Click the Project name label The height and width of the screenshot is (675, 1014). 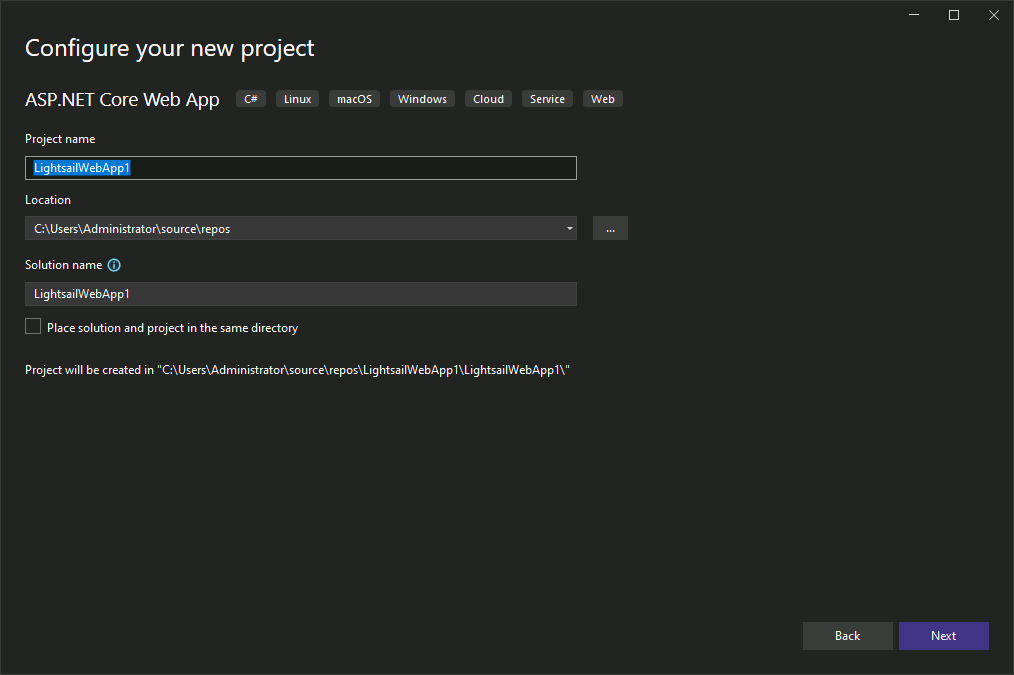click(60, 139)
